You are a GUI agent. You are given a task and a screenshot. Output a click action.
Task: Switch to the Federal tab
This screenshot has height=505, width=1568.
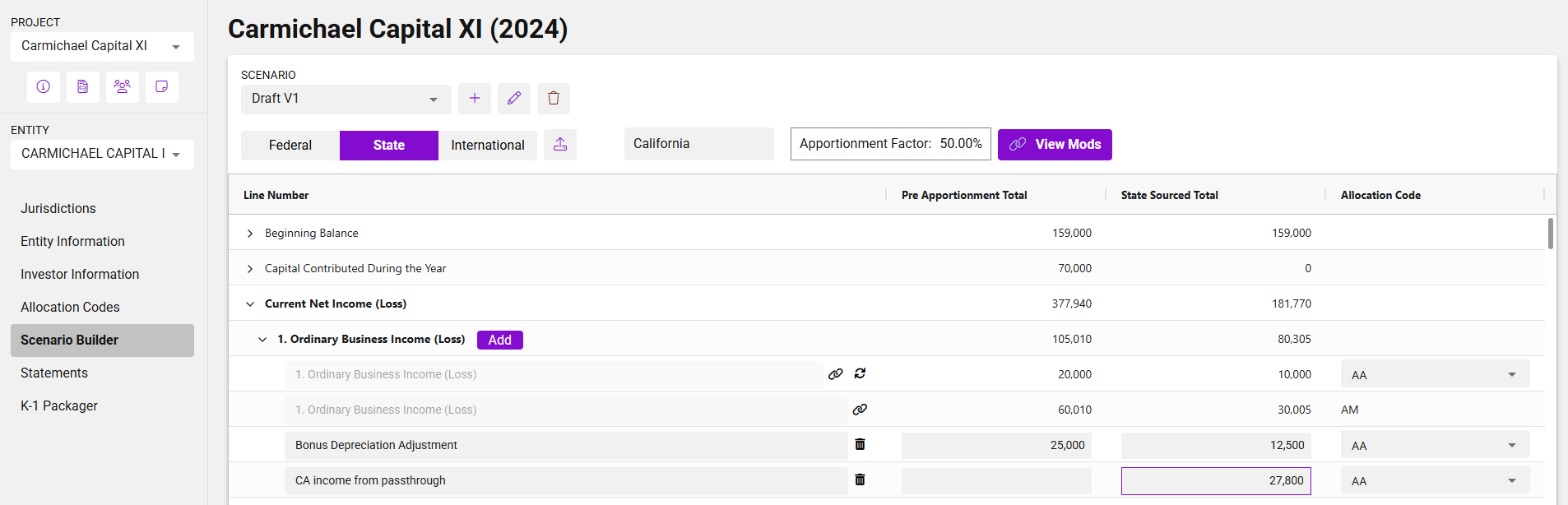[290, 146]
